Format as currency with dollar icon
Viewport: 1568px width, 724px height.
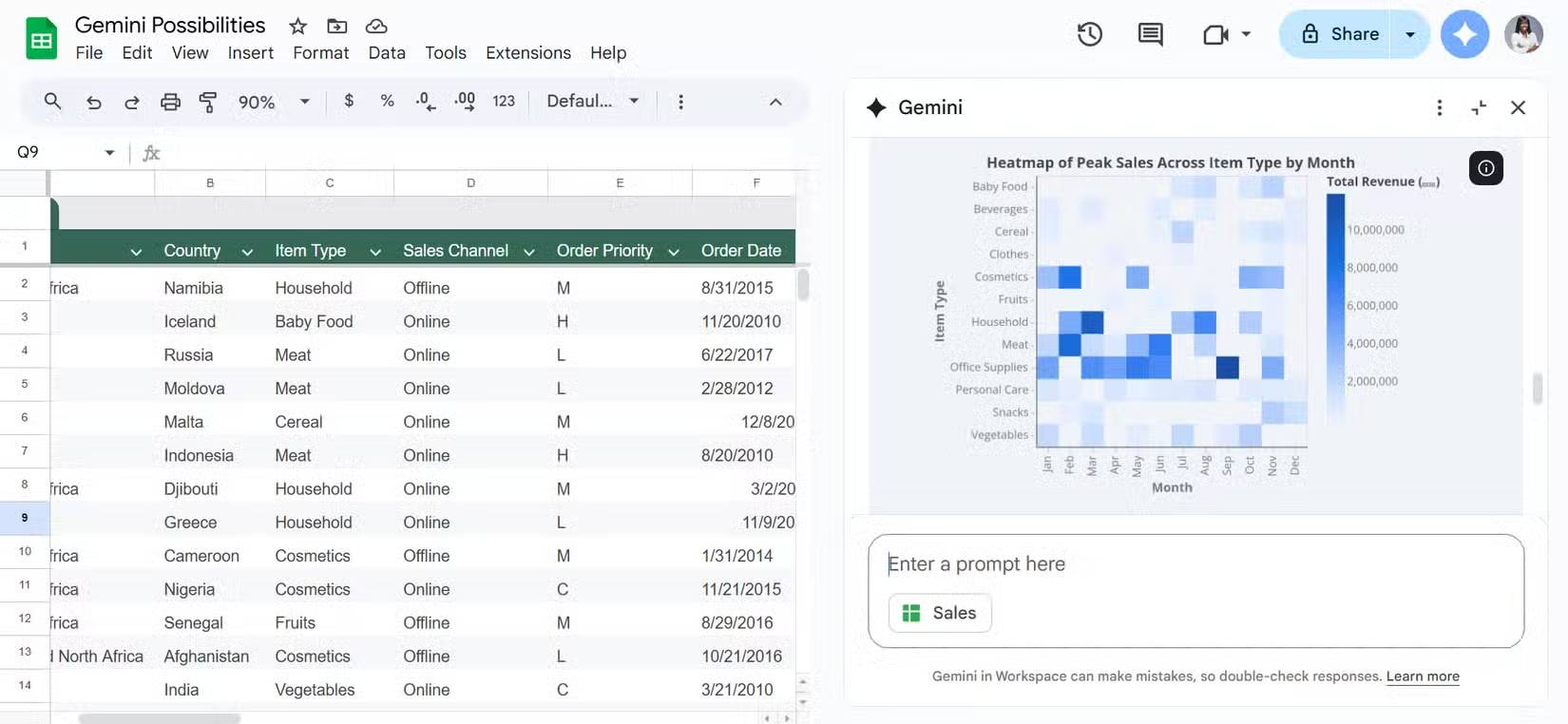click(x=349, y=101)
